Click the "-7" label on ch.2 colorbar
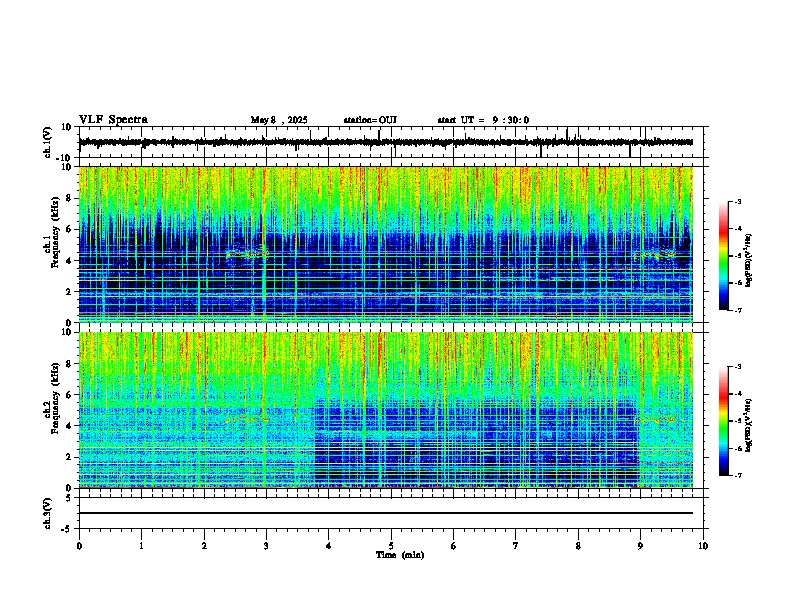 tap(737, 476)
